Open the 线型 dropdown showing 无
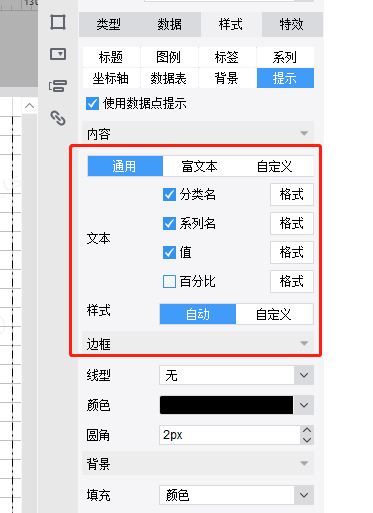The height and width of the screenshot is (513, 373). 236,375
